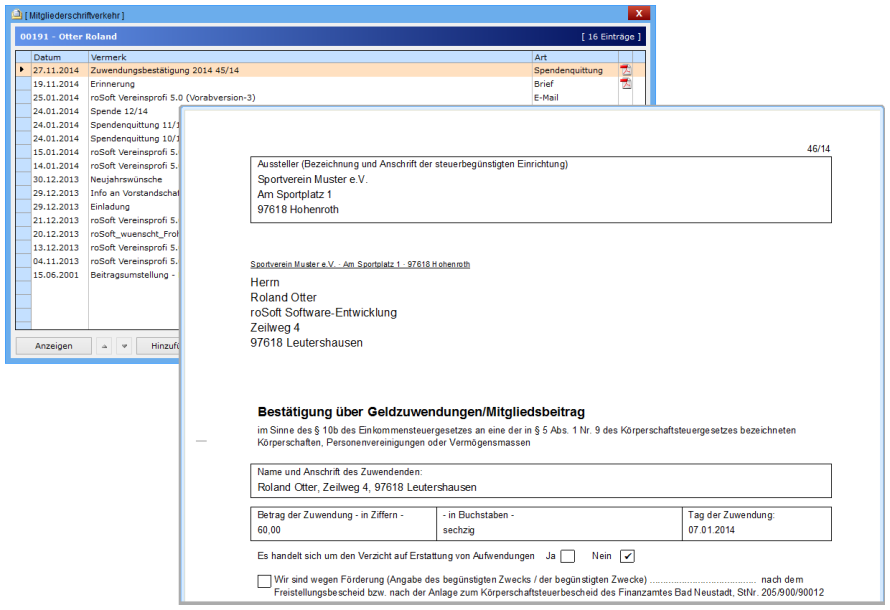The width and height of the screenshot is (890, 610).
Task: Tick the 'Ja' checkbox for Verzicht
Action: [x=567, y=556]
